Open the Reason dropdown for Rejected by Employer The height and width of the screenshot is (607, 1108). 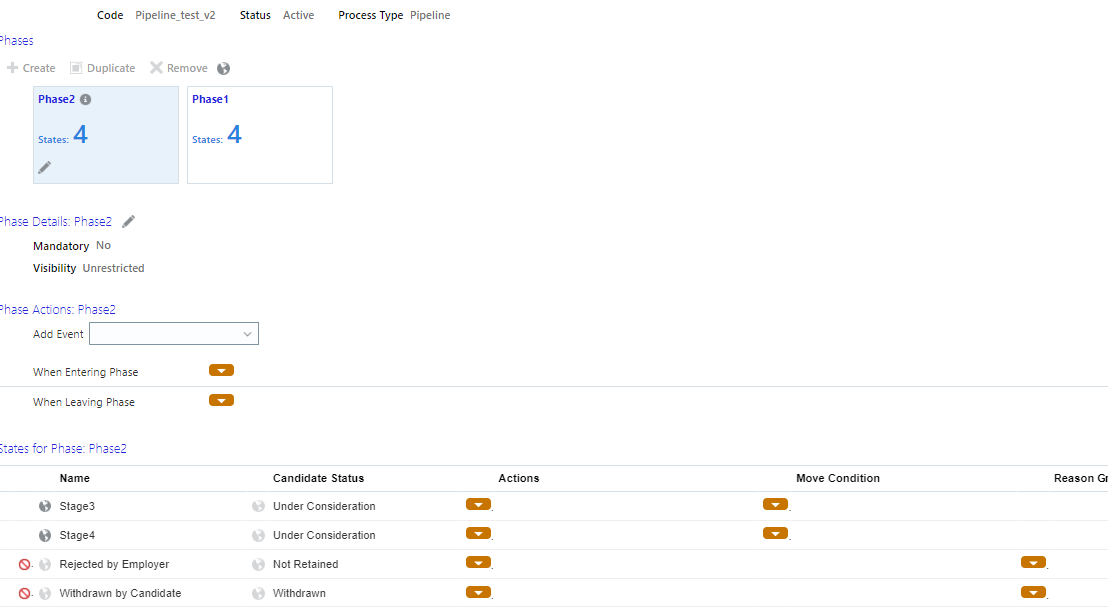1033,562
